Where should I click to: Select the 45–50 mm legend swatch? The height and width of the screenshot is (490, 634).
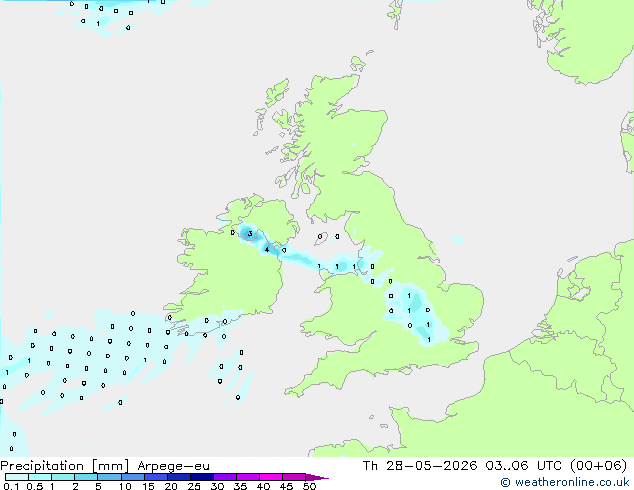tap(294, 477)
